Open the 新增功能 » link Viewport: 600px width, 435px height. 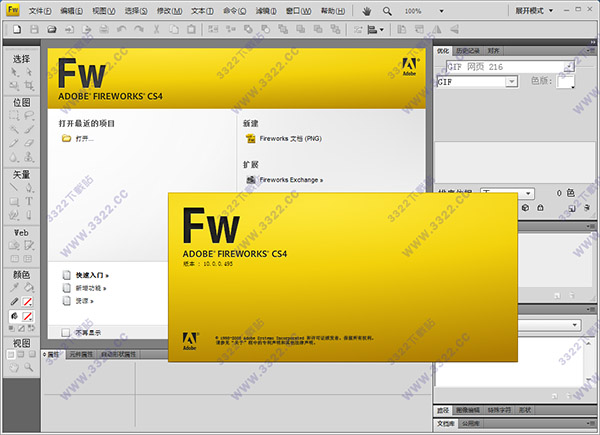coord(91,288)
